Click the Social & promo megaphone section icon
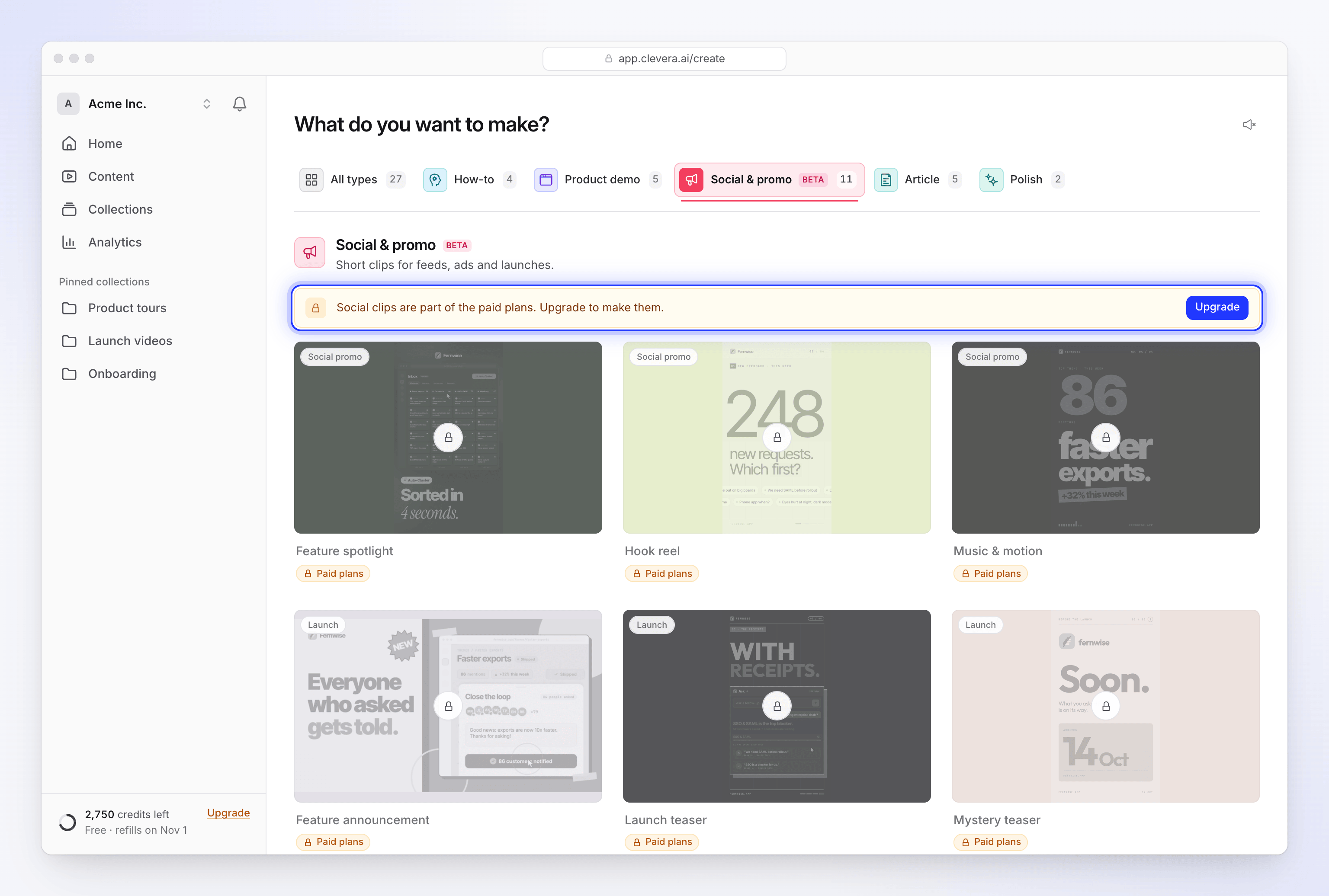The height and width of the screenshot is (896, 1329). pyautogui.click(x=310, y=253)
